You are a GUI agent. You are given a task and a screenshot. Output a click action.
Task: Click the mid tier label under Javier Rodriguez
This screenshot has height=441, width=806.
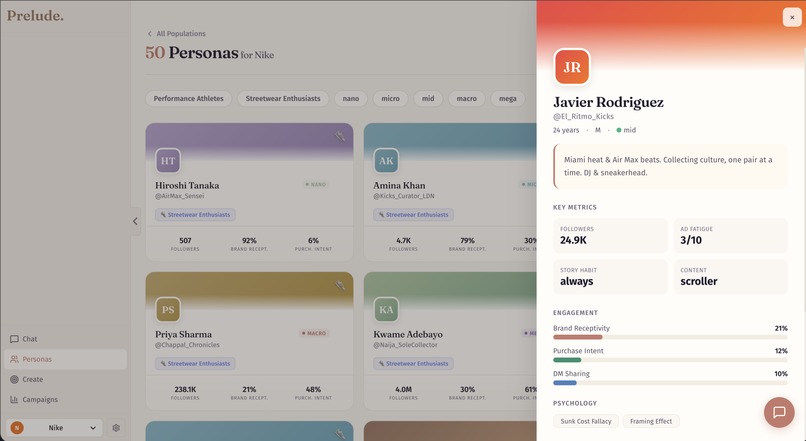[626, 131]
